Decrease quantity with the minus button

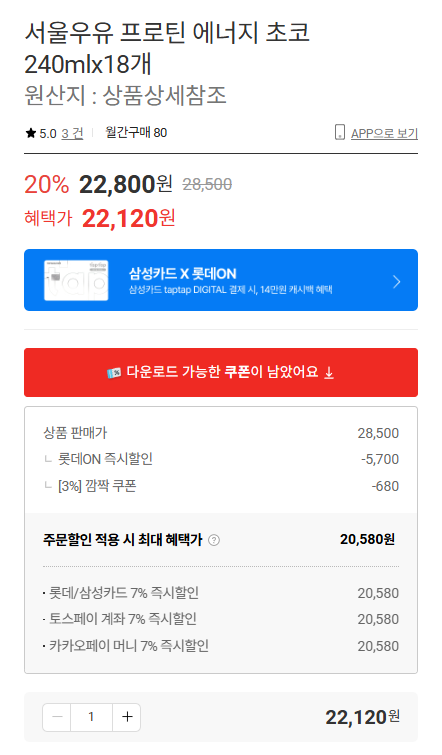(x=57, y=717)
